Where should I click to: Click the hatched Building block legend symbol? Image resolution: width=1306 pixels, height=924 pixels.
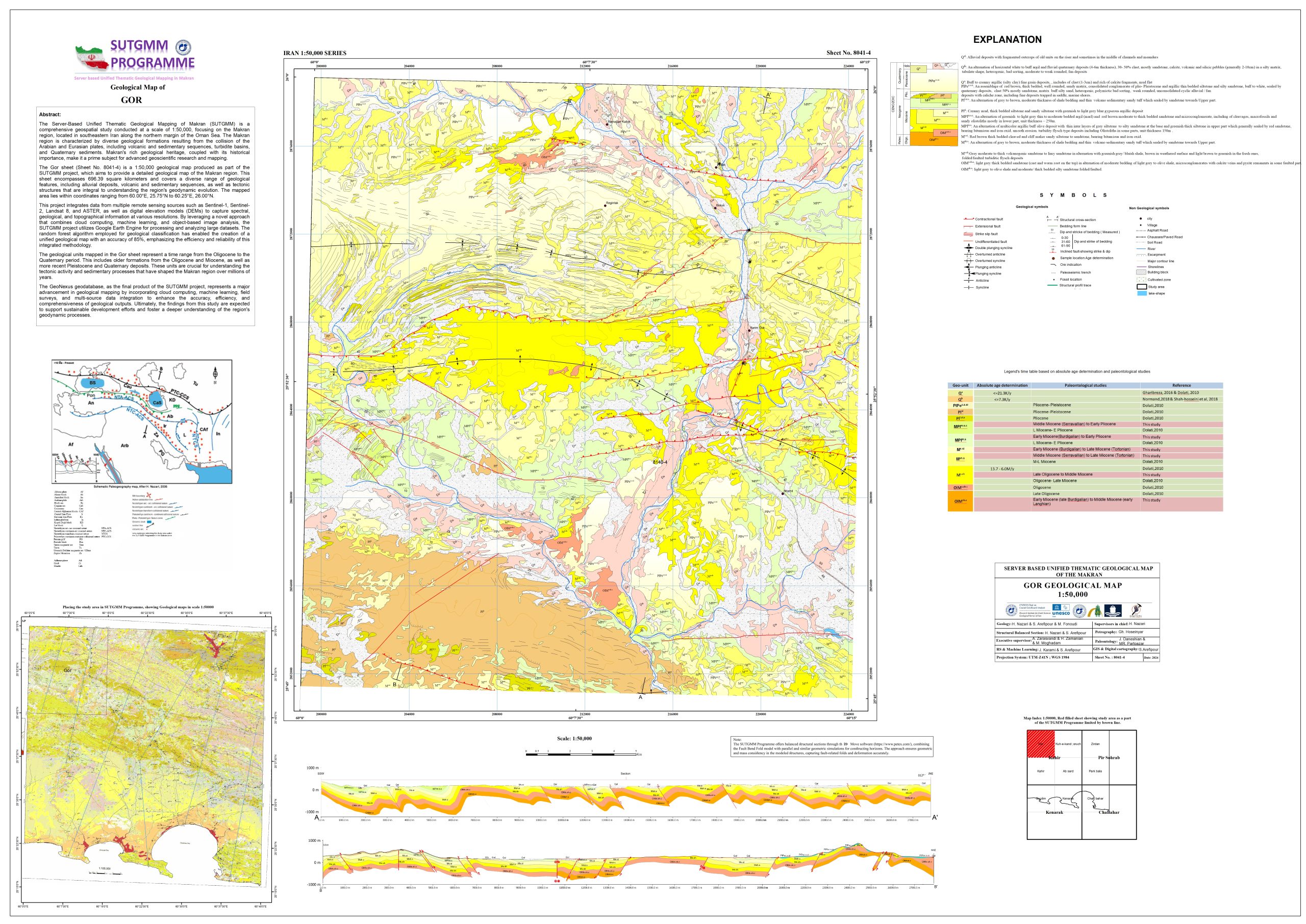pos(1141,272)
